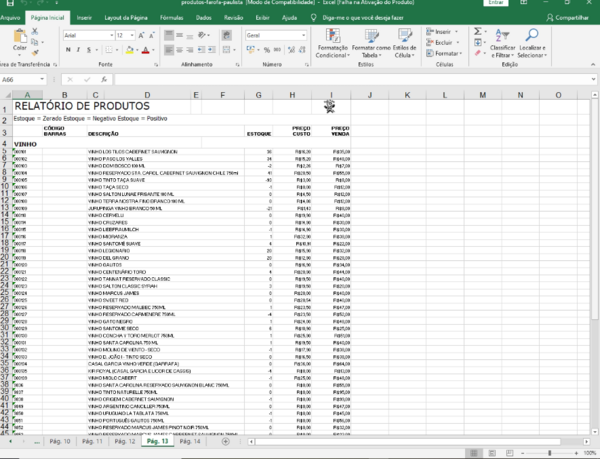Click the Excluir cells button

(443, 42)
